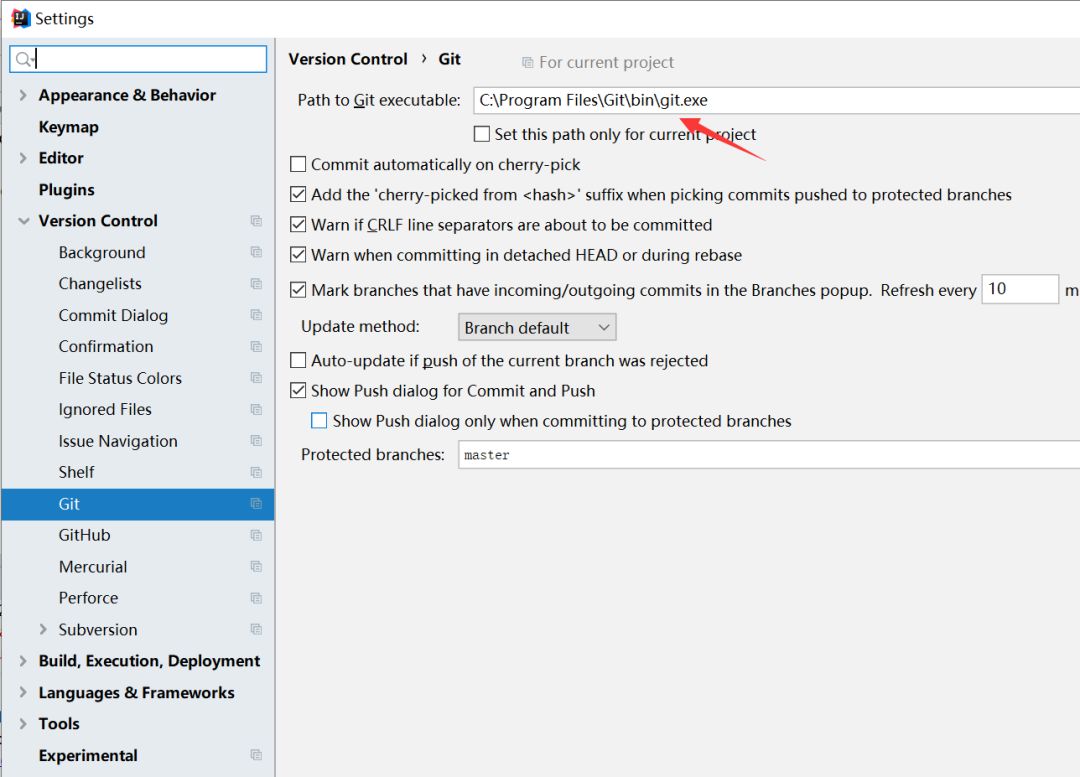Click the search magnifier icon in settings
This screenshot has height=777, width=1080.
tap(24, 59)
